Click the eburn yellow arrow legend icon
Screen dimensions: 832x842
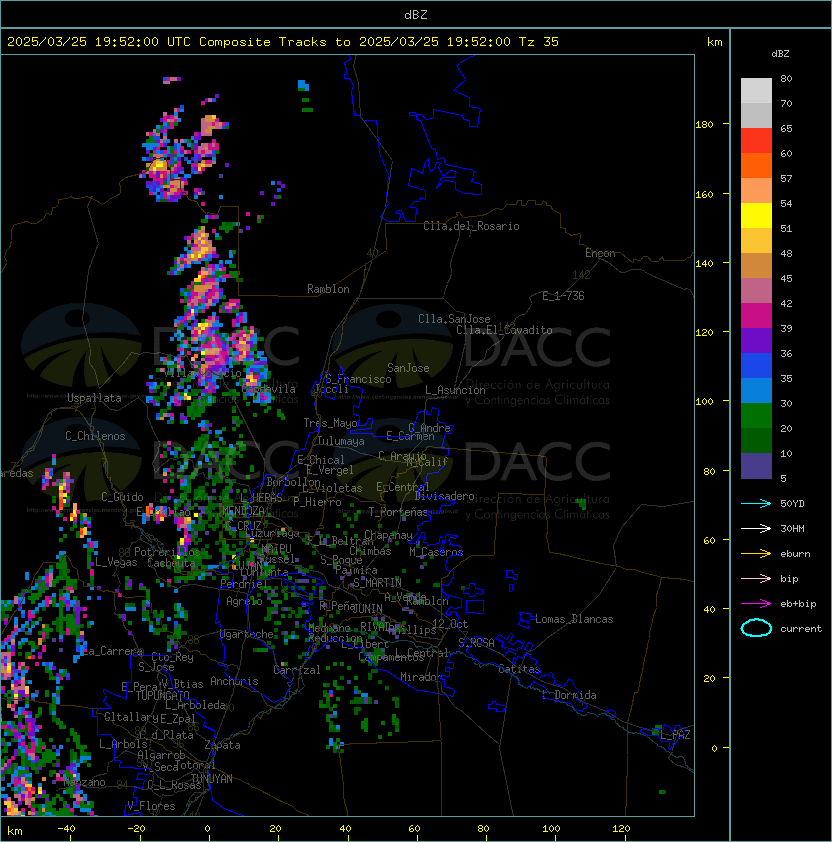(756, 554)
